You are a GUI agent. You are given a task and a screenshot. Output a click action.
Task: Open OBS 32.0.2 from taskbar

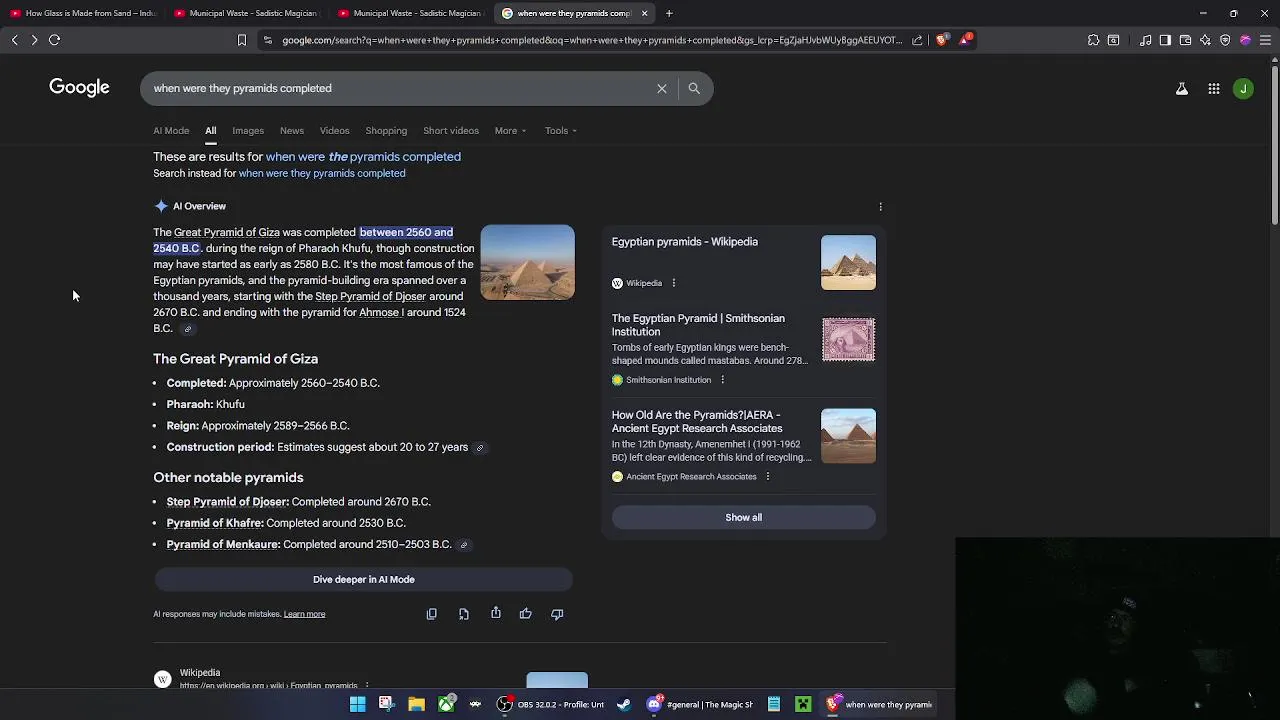[552, 704]
